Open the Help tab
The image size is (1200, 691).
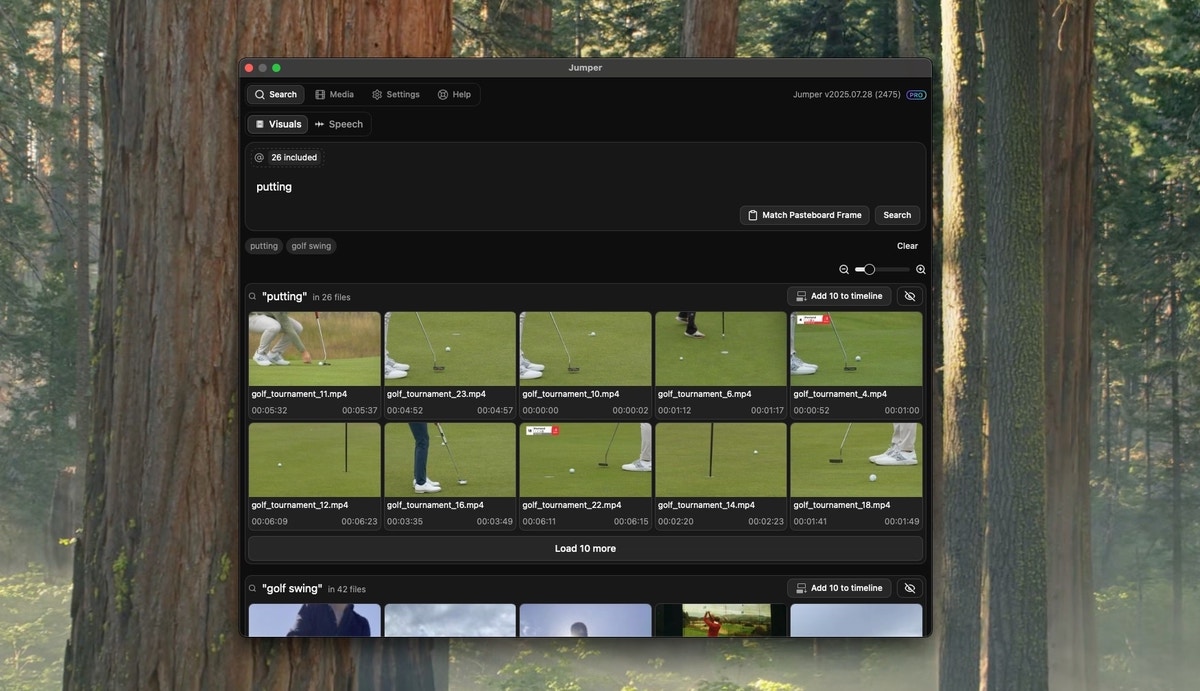point(454,94)
